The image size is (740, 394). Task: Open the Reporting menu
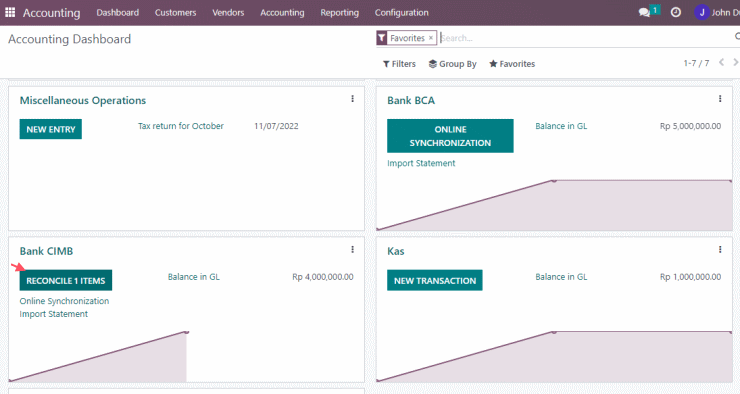point(339,13)
